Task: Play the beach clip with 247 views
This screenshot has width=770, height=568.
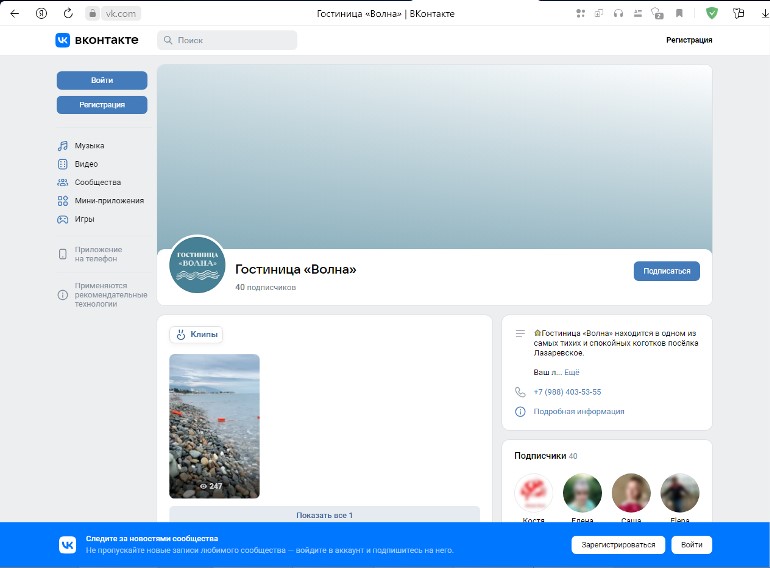Action: tap(214, 426)
